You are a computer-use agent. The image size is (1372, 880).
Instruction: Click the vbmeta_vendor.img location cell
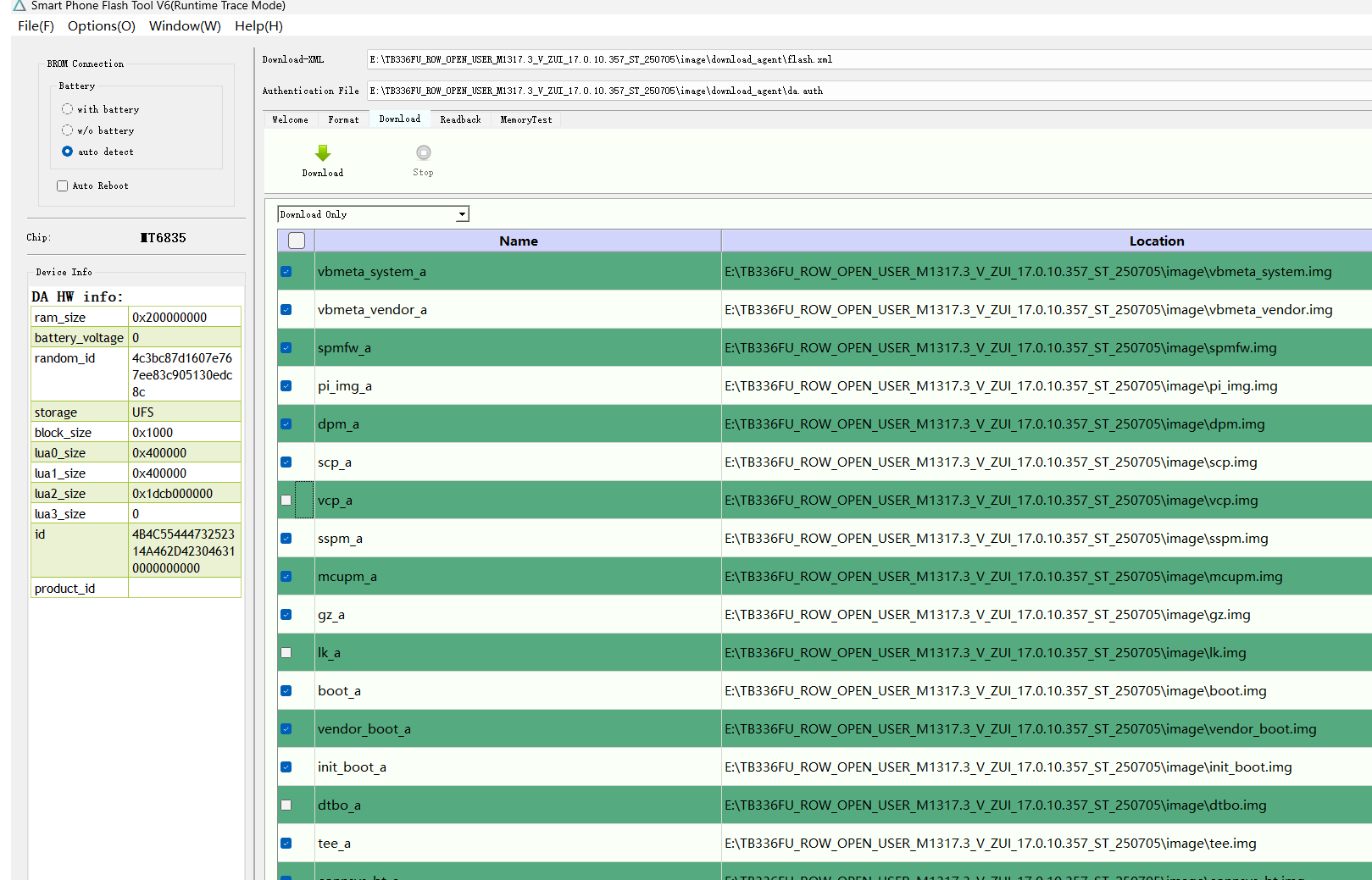(1047, 310)
